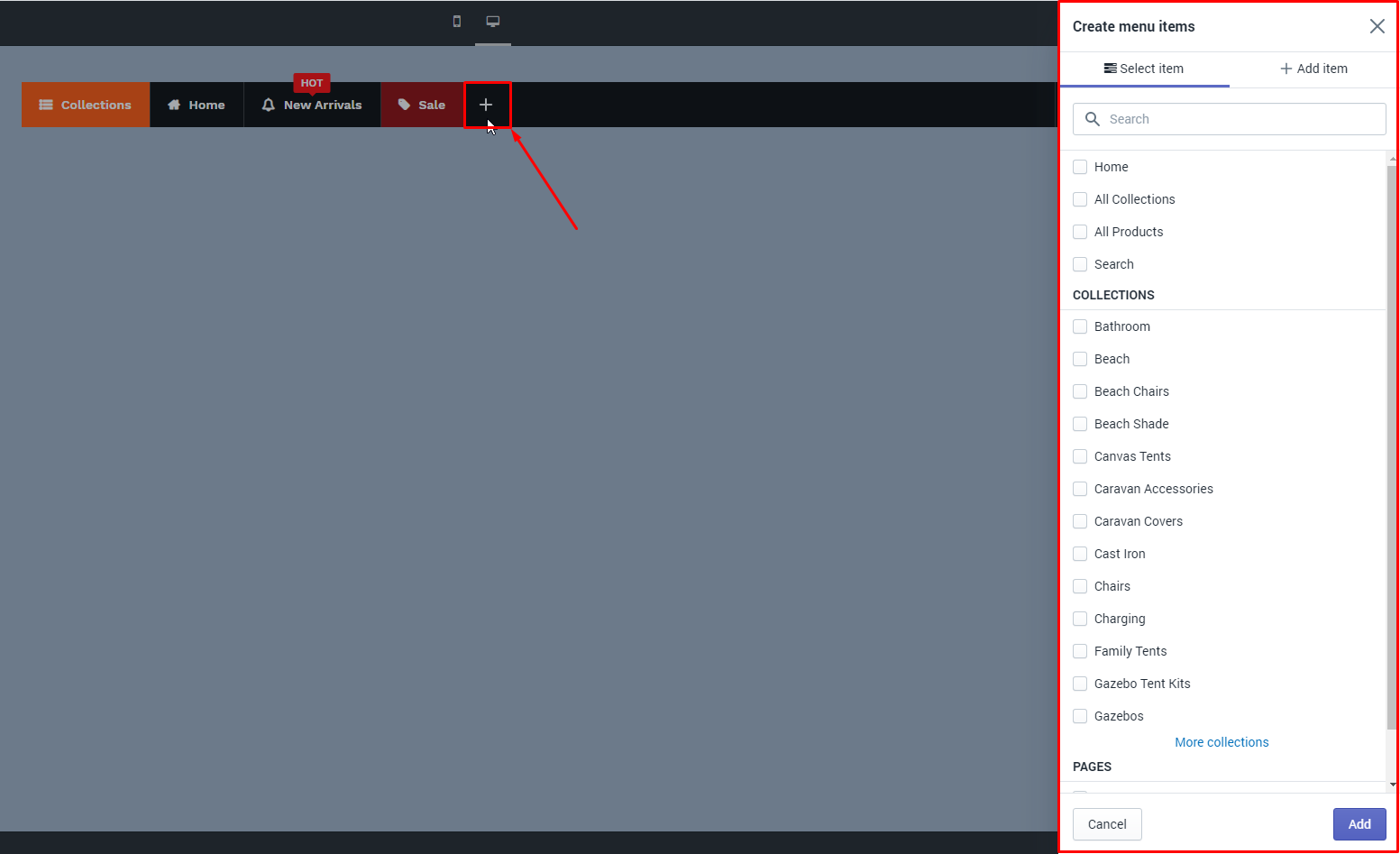Focus the Search input field
1400x854 pixels.
[x=1229, y=119]
